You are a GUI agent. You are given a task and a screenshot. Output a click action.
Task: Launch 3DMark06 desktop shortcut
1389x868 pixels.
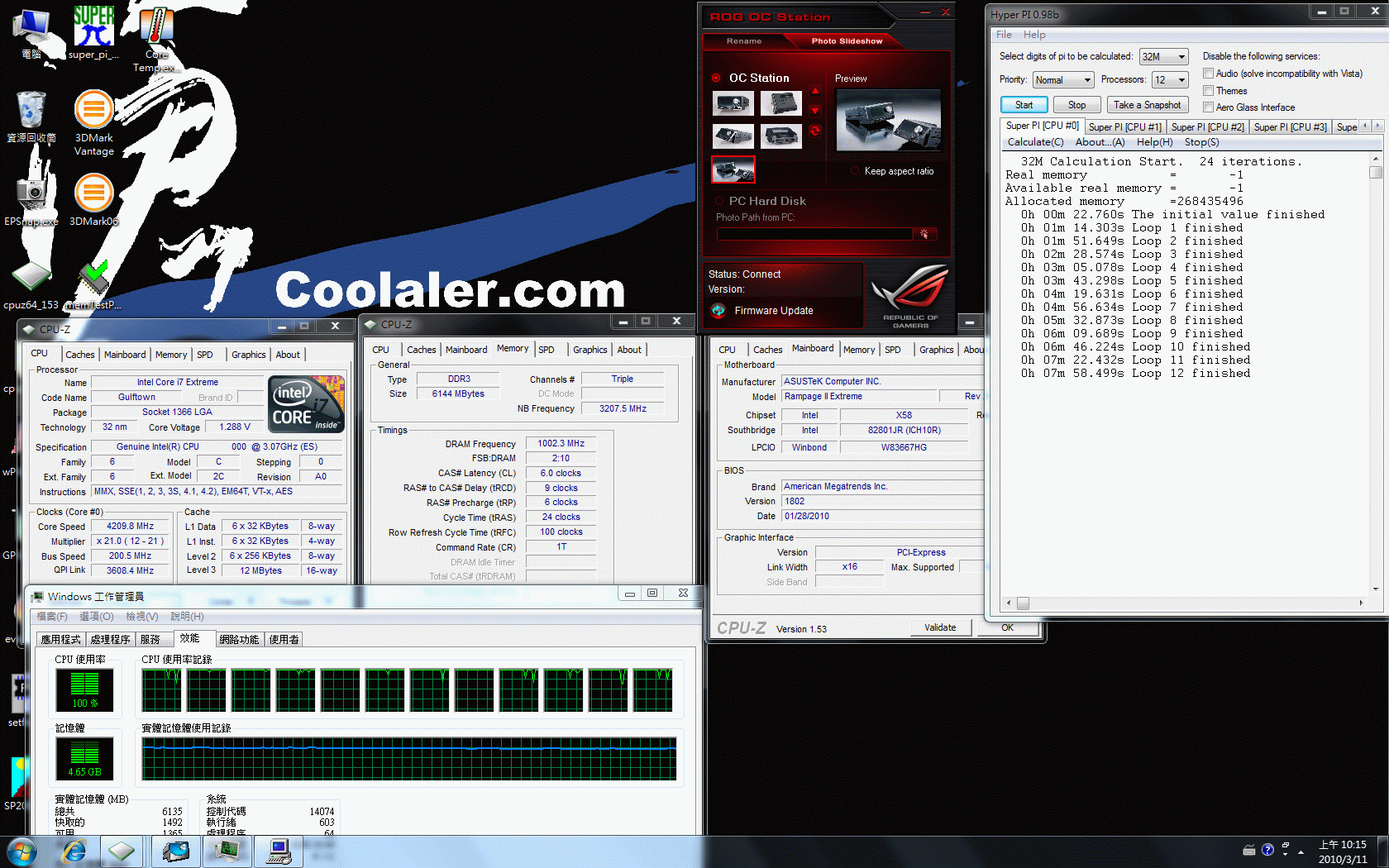point(93,198)
